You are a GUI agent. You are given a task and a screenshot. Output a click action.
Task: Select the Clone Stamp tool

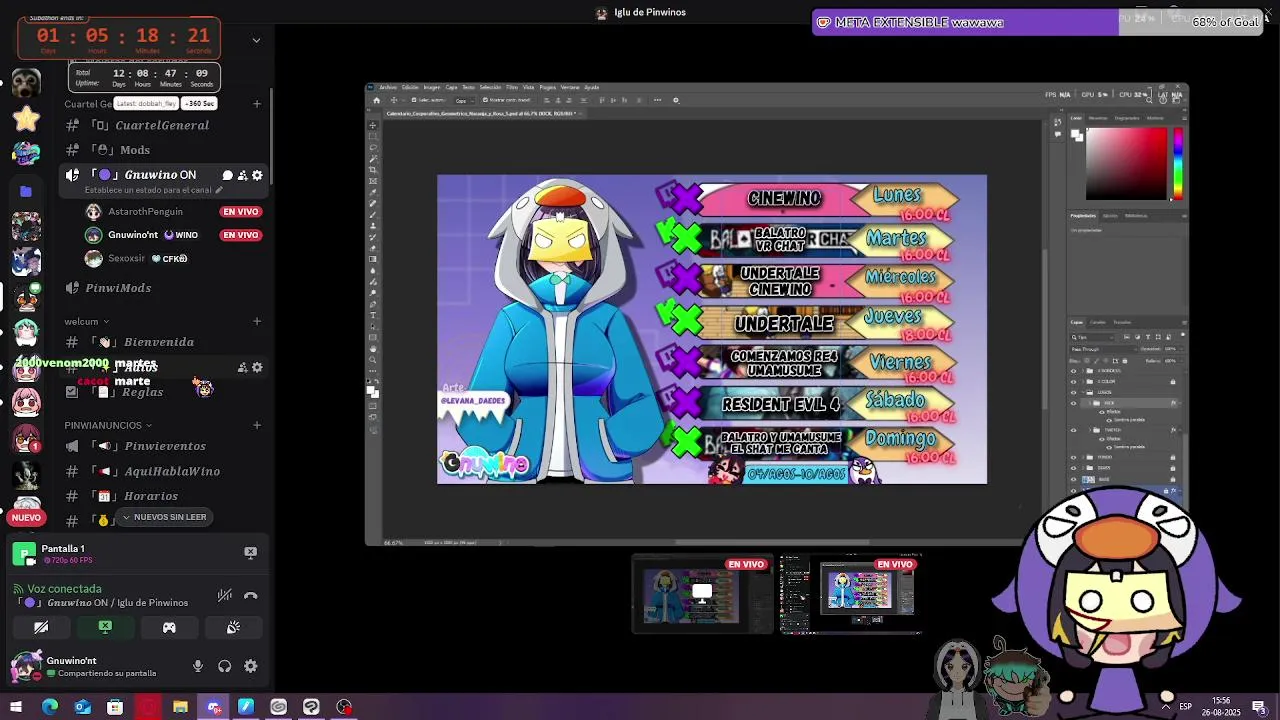click(x=373, y=225)
